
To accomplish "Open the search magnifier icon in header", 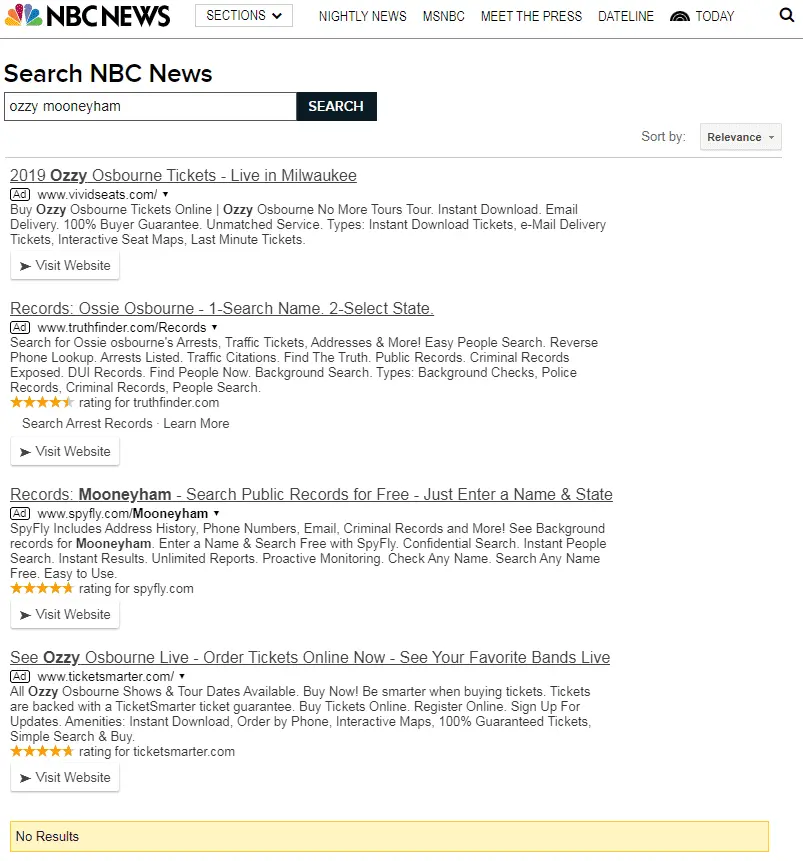I will 787,15.
